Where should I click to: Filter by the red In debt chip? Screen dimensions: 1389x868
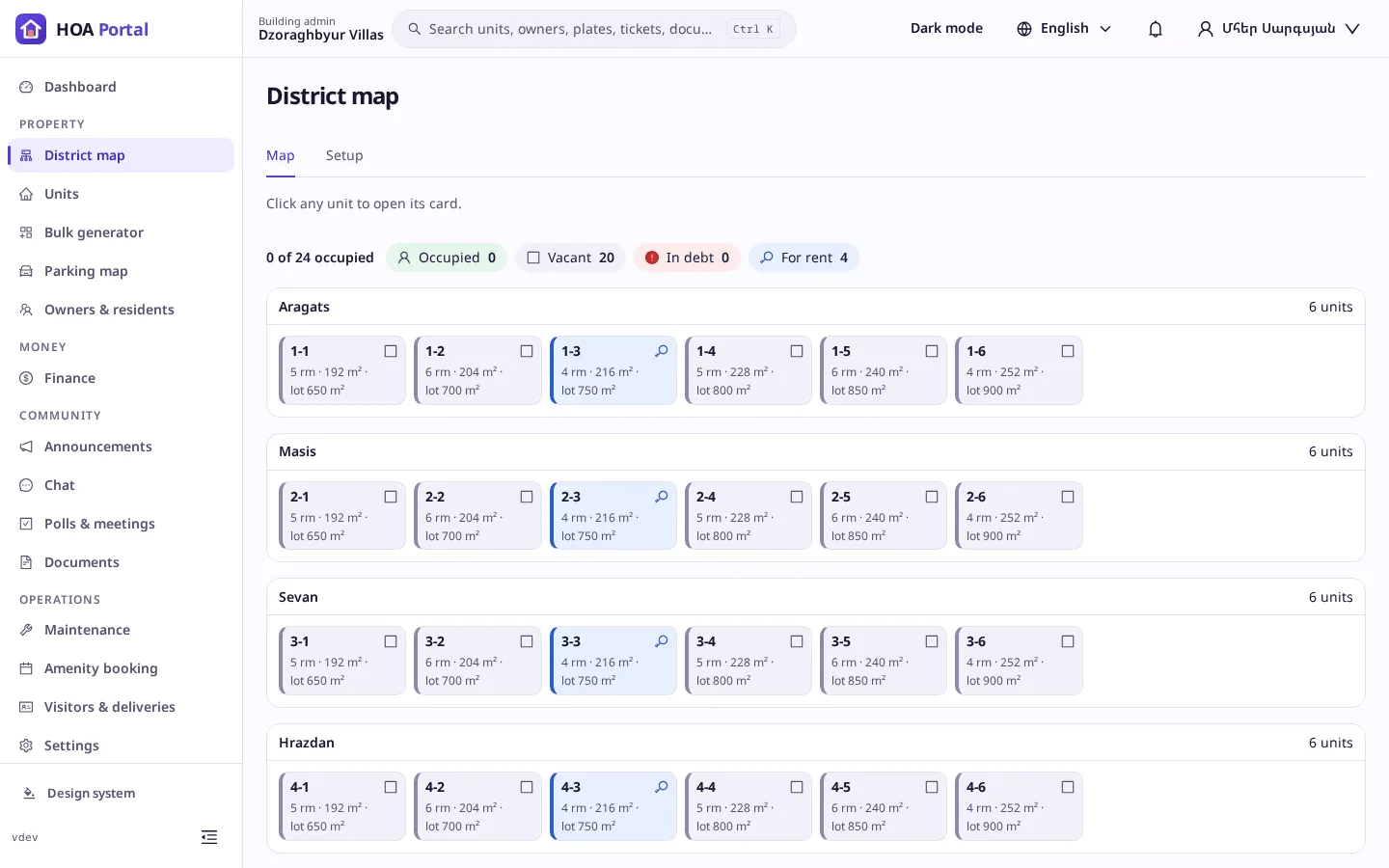click(687, 258)
